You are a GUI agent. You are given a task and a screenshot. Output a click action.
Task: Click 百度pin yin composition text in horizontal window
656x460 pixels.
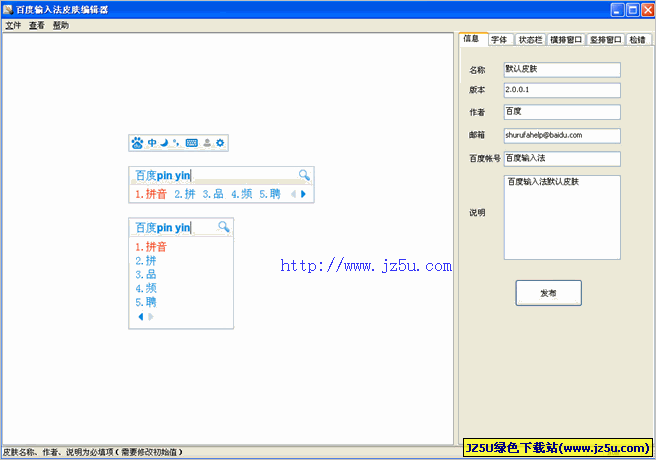163,175
